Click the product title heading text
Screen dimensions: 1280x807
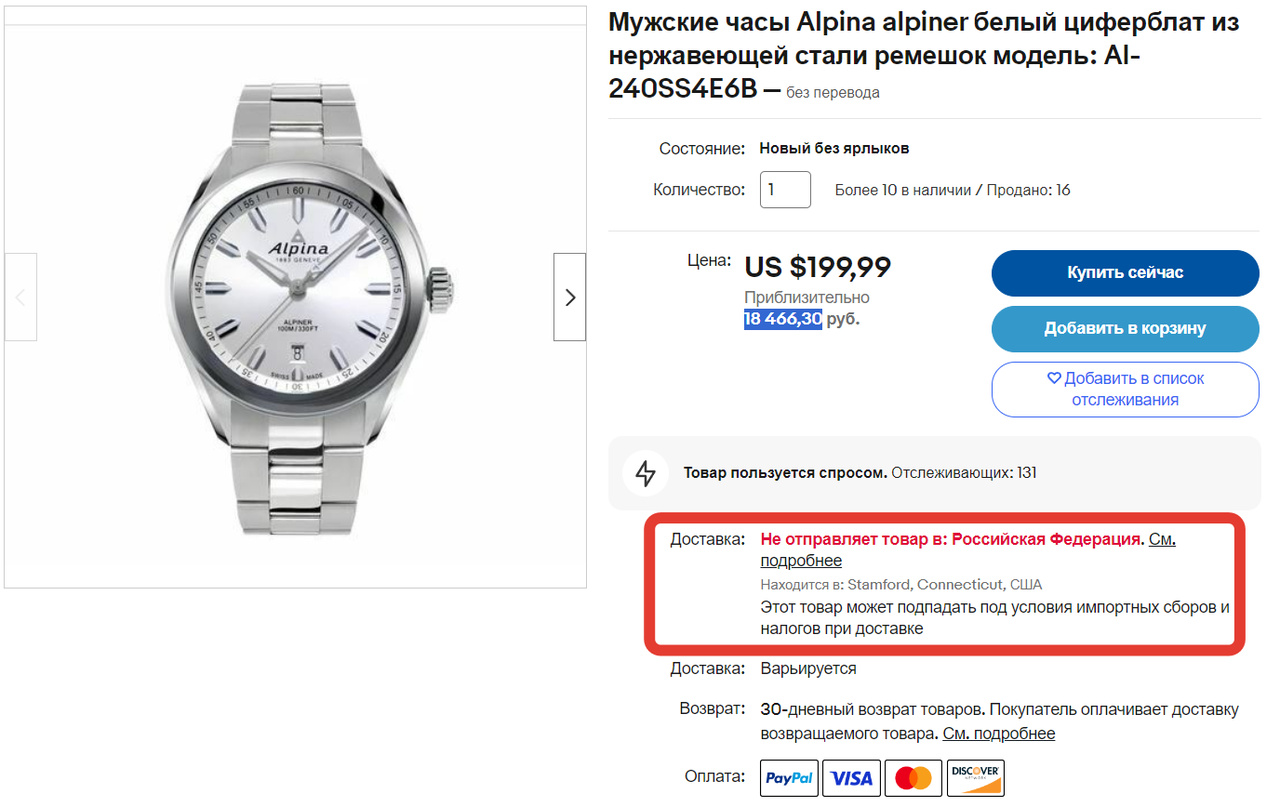[923, 55]
